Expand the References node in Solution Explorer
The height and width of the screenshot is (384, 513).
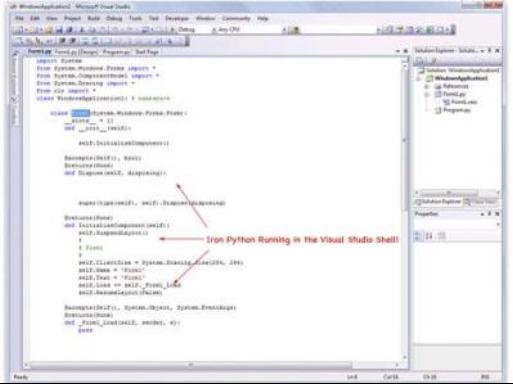[426, 86]
